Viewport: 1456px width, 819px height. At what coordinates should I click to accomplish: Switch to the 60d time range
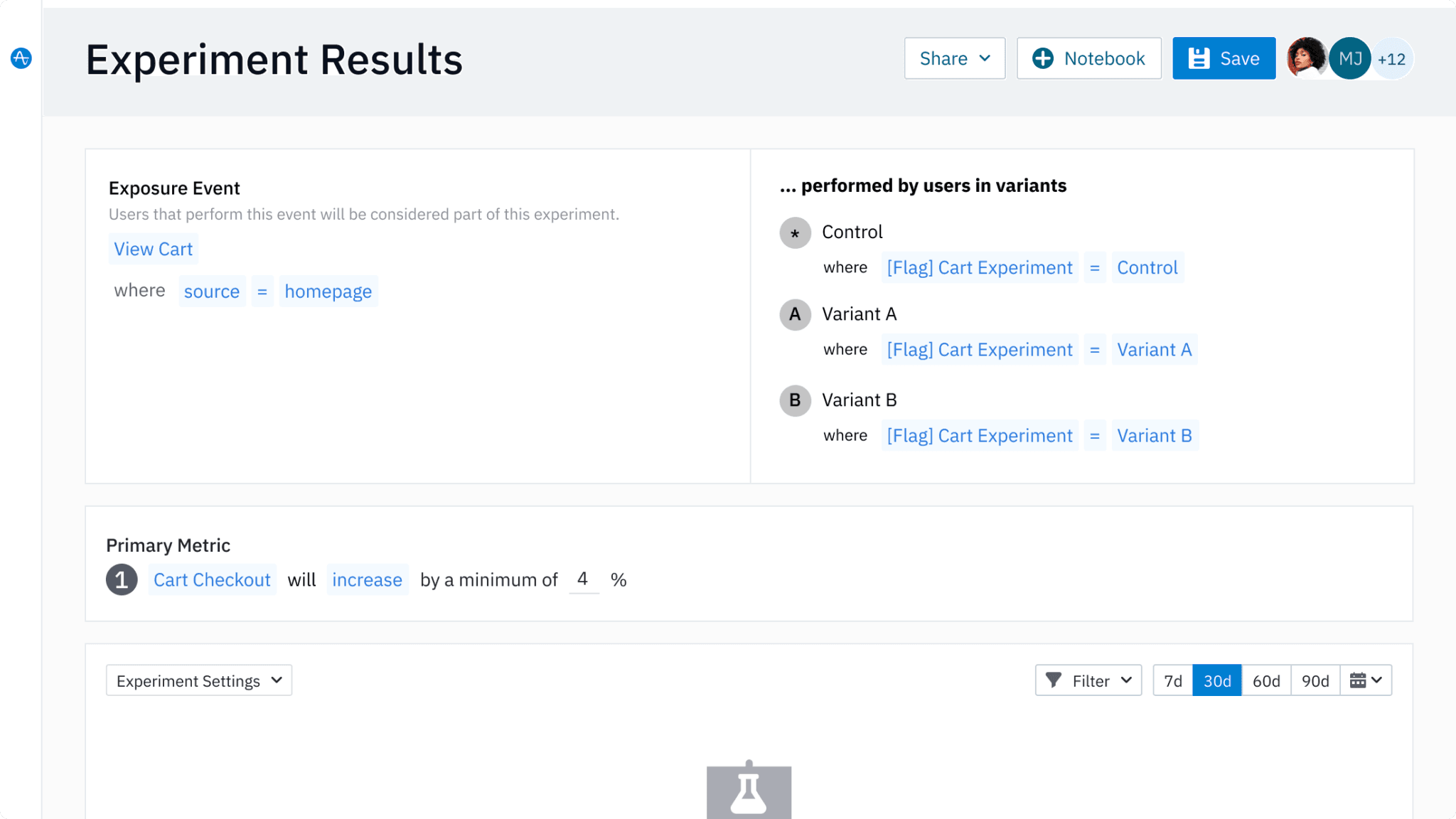click(1266, 680)
